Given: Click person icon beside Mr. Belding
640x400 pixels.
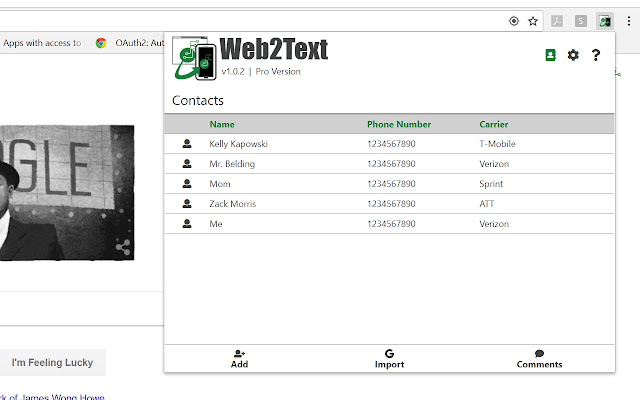Looking at the screenshot, I should [187, 164].
